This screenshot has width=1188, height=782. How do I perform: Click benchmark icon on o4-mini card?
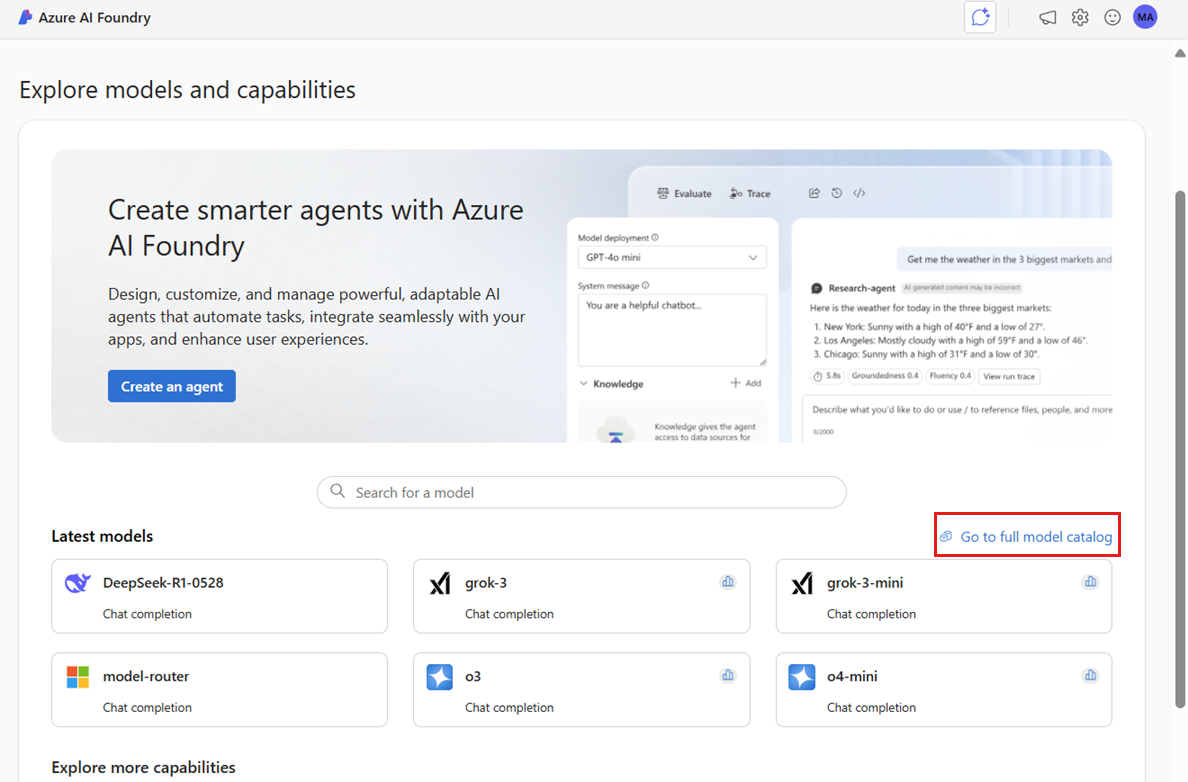(x=1090, y=676)
